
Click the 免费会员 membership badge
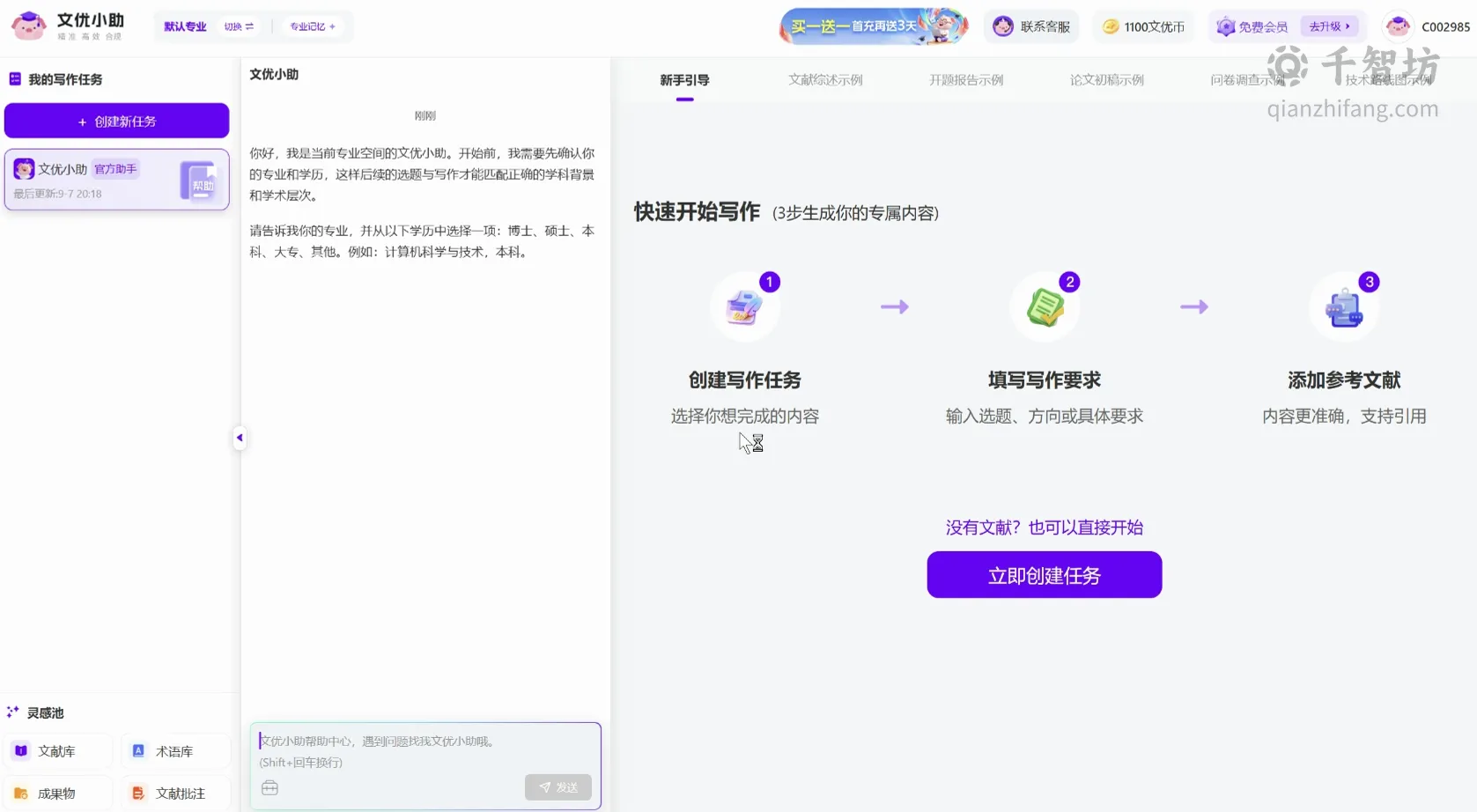(x=1252, y=26)
